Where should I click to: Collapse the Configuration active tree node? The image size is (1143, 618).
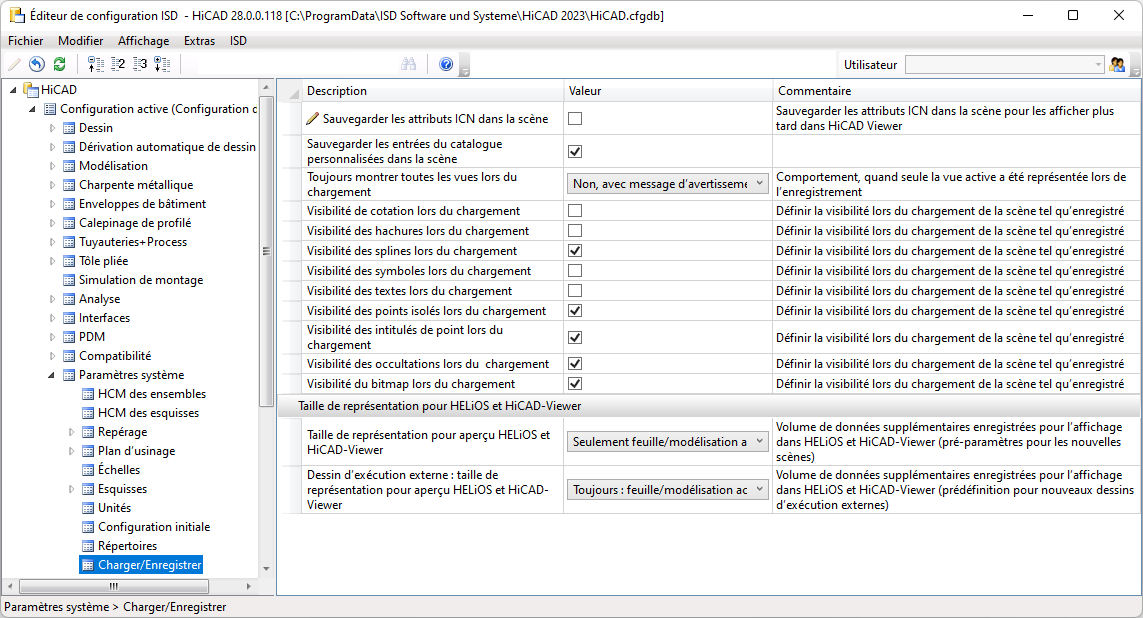tap(32, 109)
